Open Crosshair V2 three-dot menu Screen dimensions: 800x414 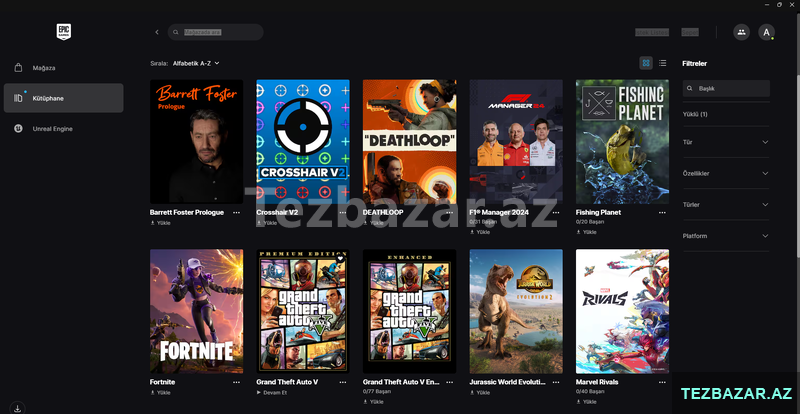click(343, 212)
